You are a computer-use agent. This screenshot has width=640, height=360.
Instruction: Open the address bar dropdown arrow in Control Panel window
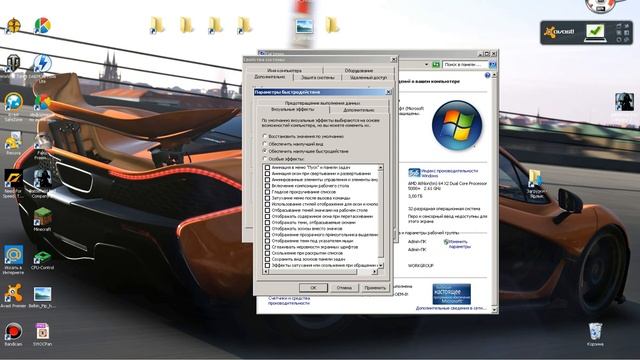pos(427,64)
